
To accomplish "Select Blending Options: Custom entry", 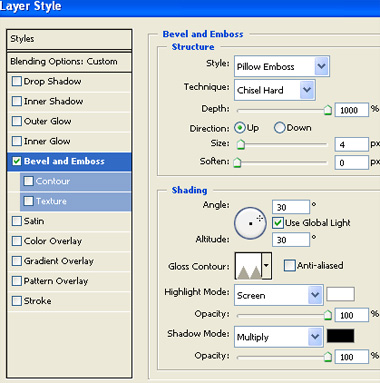I will coord(69,62).
